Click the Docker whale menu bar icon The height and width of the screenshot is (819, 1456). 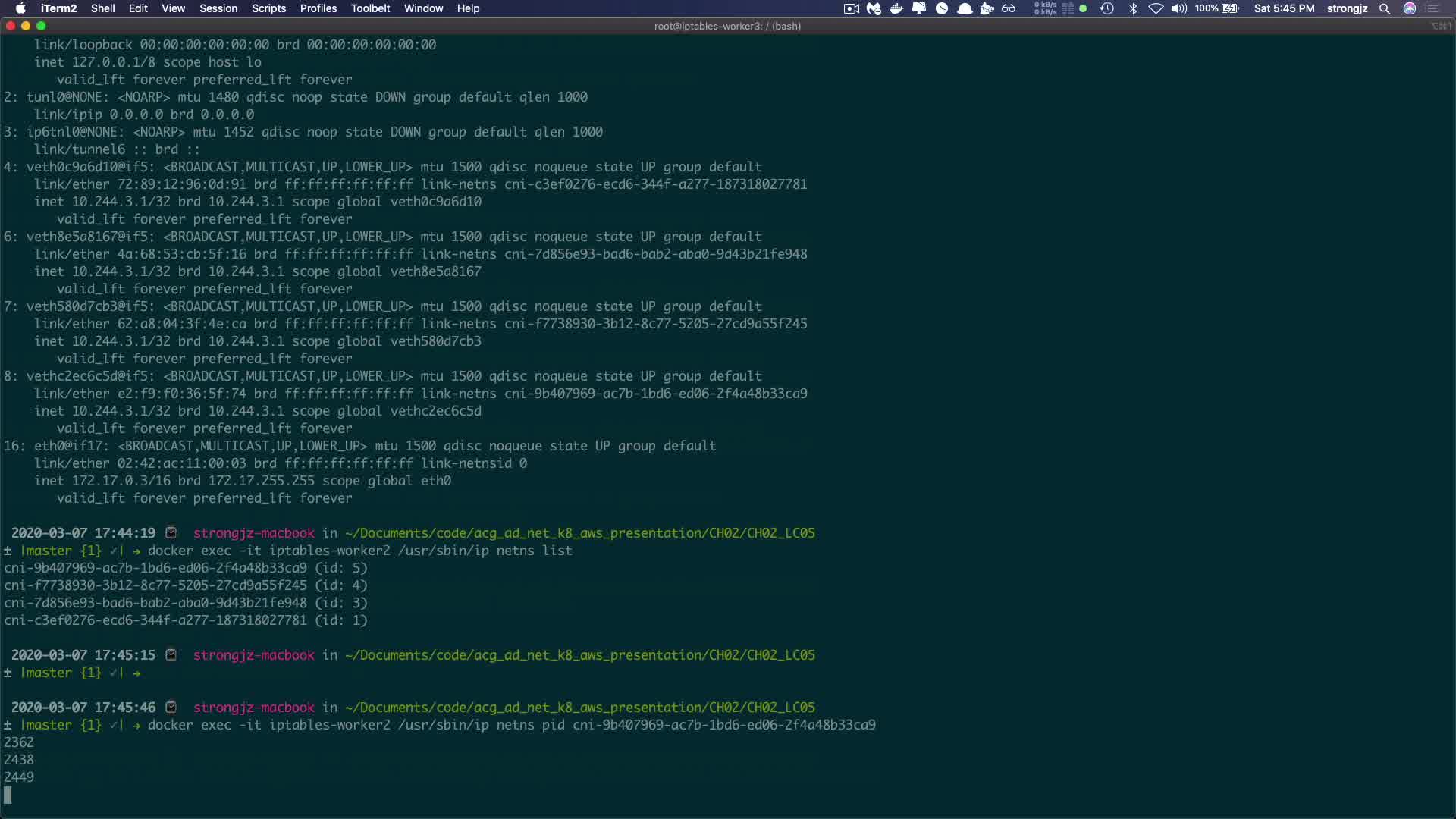[896, 8]
